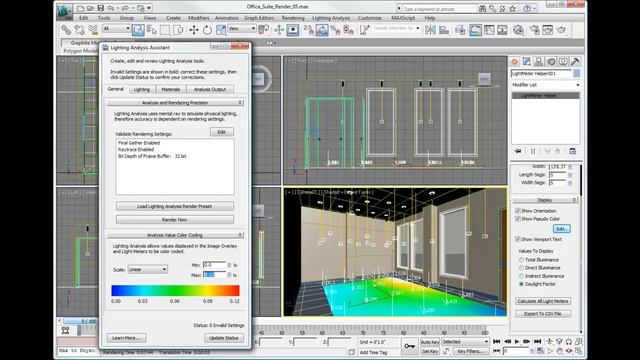The height and width of the screenshot is (360, 640).
Task: Click the Open File icon in title bar
Action: pos(90,8)
